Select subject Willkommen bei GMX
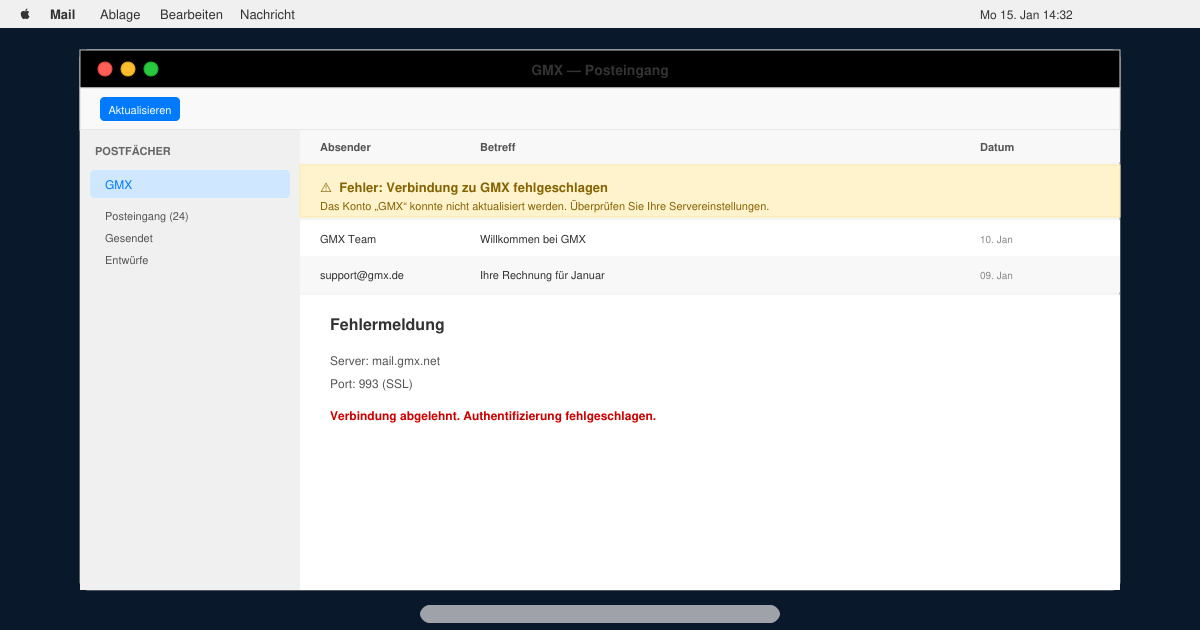Screen dimensions: 1200x630 (x=533, y=239)
